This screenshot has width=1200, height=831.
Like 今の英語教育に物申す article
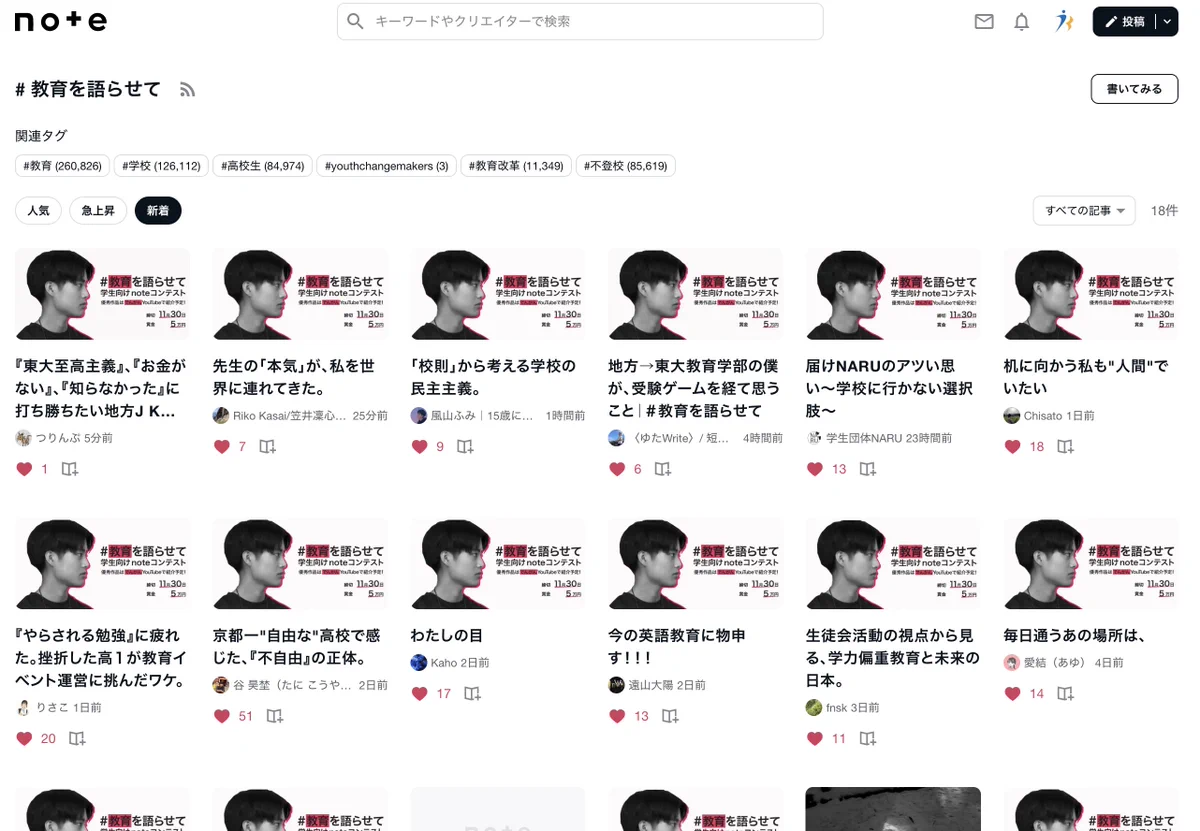pos(617,716)
